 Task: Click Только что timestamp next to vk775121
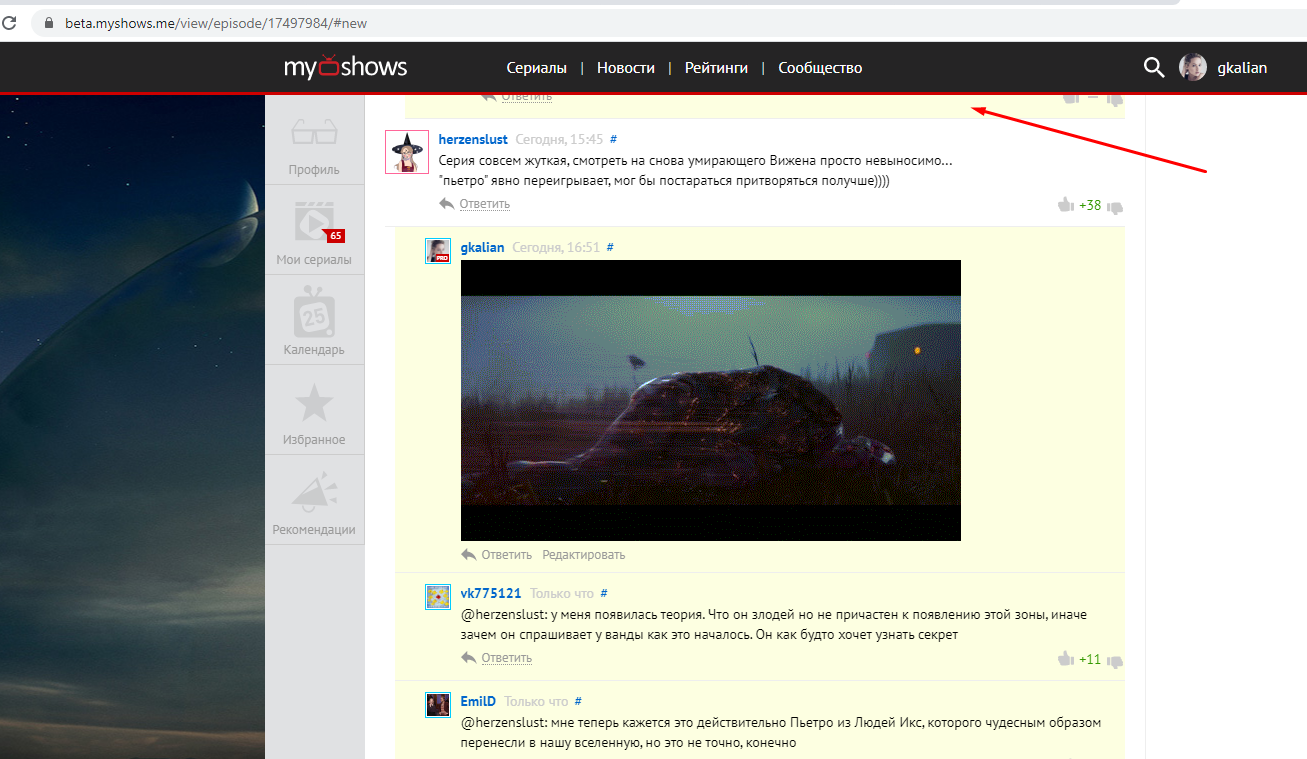pos(562,593)
